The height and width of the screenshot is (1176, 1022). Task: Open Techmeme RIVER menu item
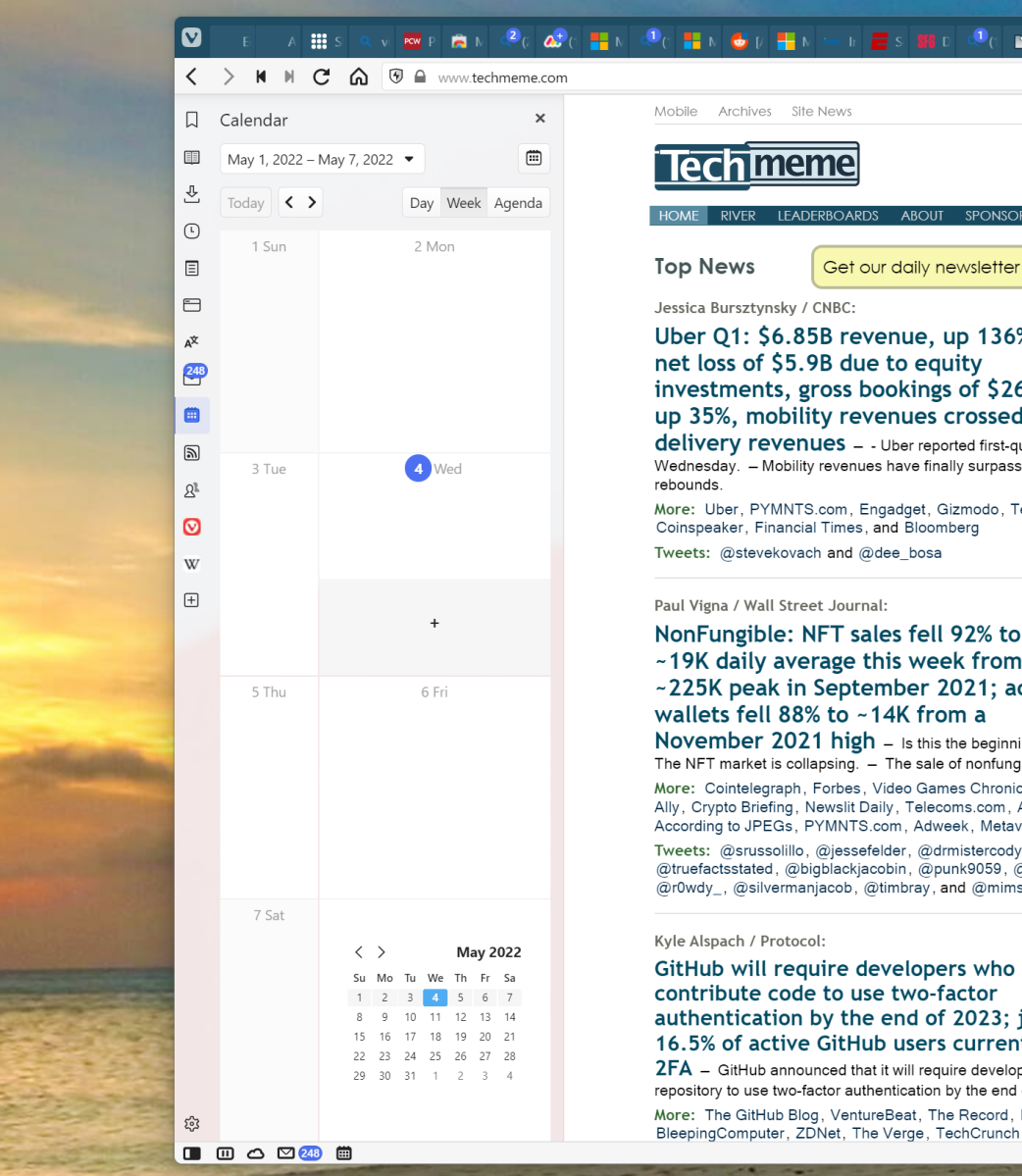738,216
